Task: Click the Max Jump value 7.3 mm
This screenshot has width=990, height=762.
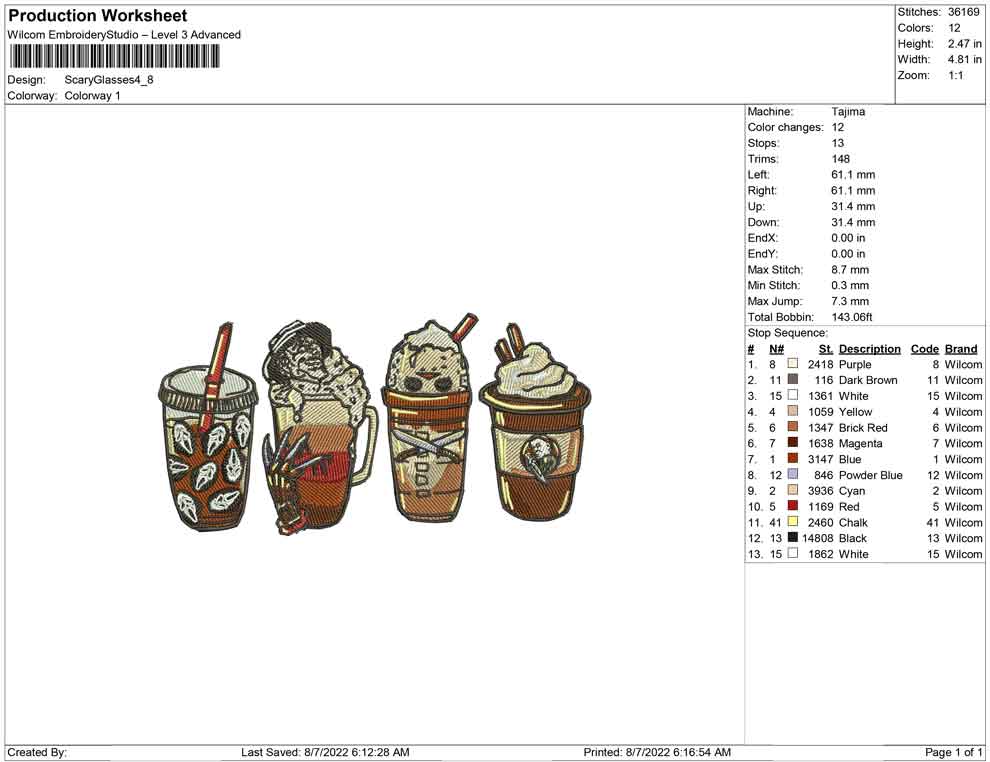Action: point(850,301)
